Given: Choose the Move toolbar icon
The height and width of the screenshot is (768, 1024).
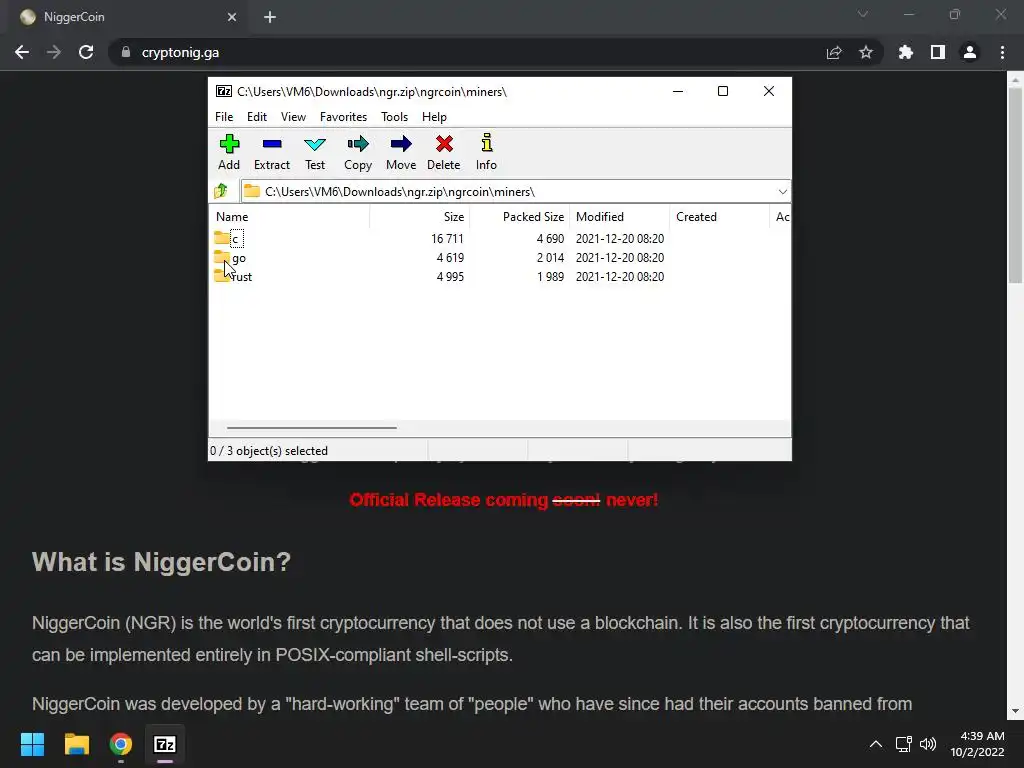Looking at the screenshot, I should 401,152.
